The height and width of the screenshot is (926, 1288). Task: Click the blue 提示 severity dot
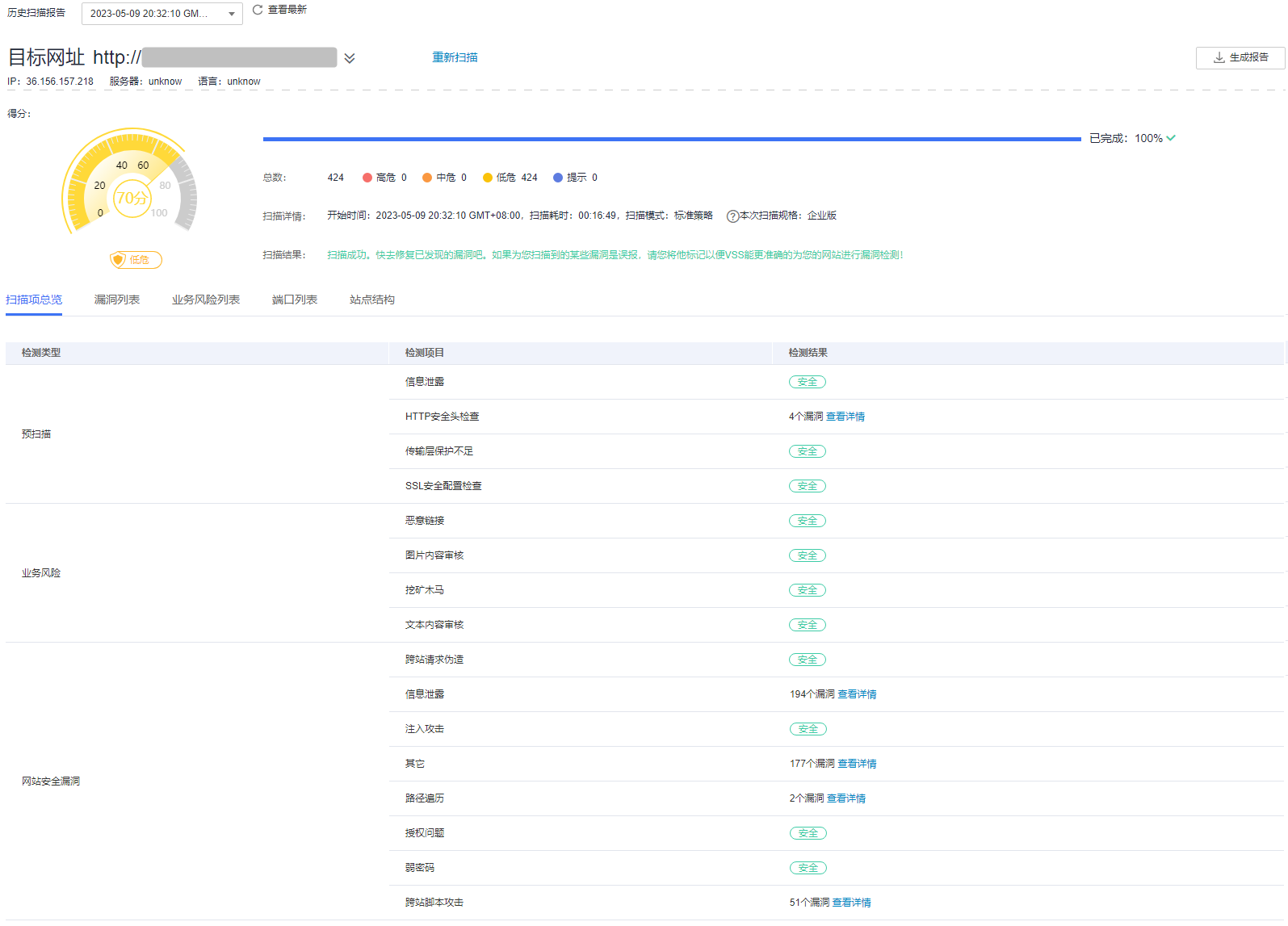coord(558,178)
